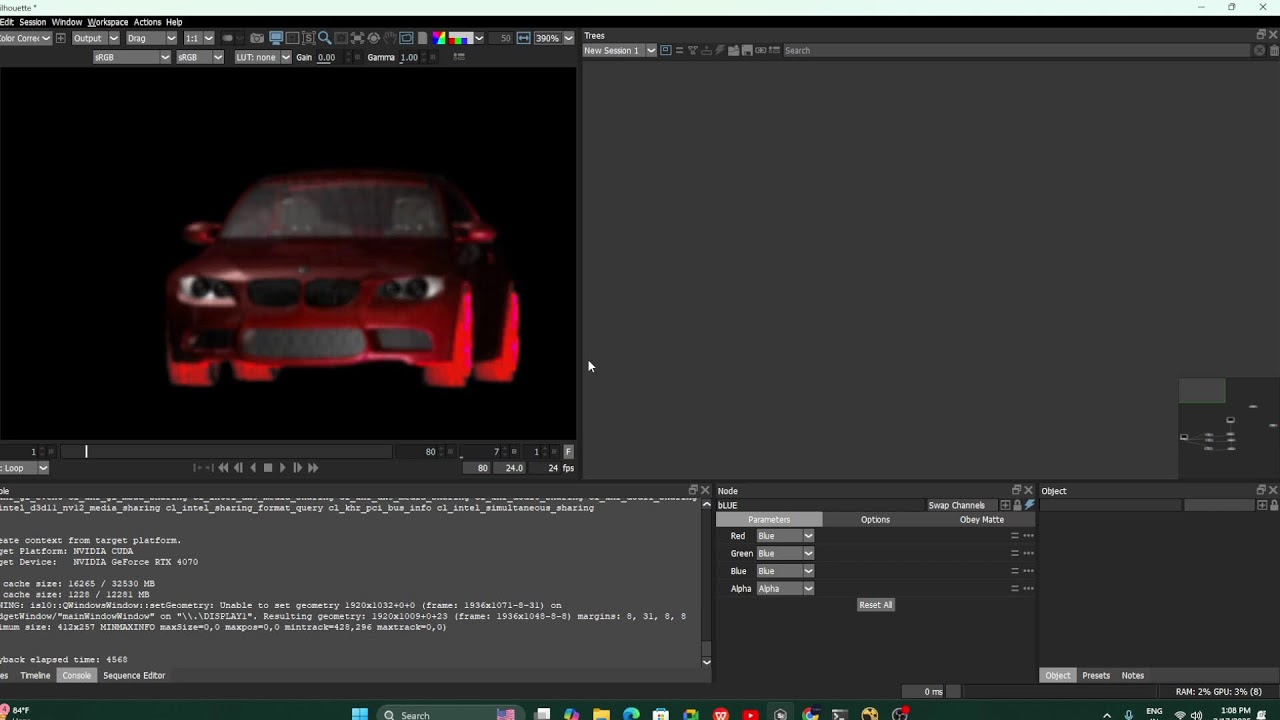Toggle the equals icon on the Blue row
Screen dimensions: 1280x720
click(x=1014, y=571)
